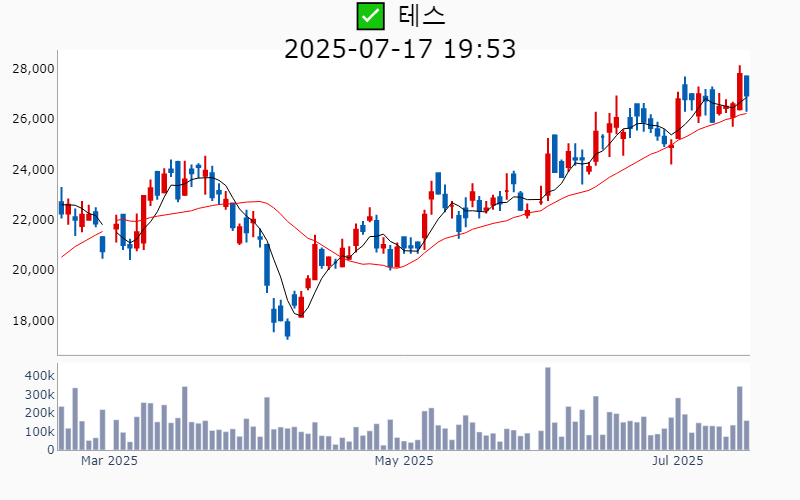Click the May 2025 date axis label
The image size is (800, 500).
(404, 461)
